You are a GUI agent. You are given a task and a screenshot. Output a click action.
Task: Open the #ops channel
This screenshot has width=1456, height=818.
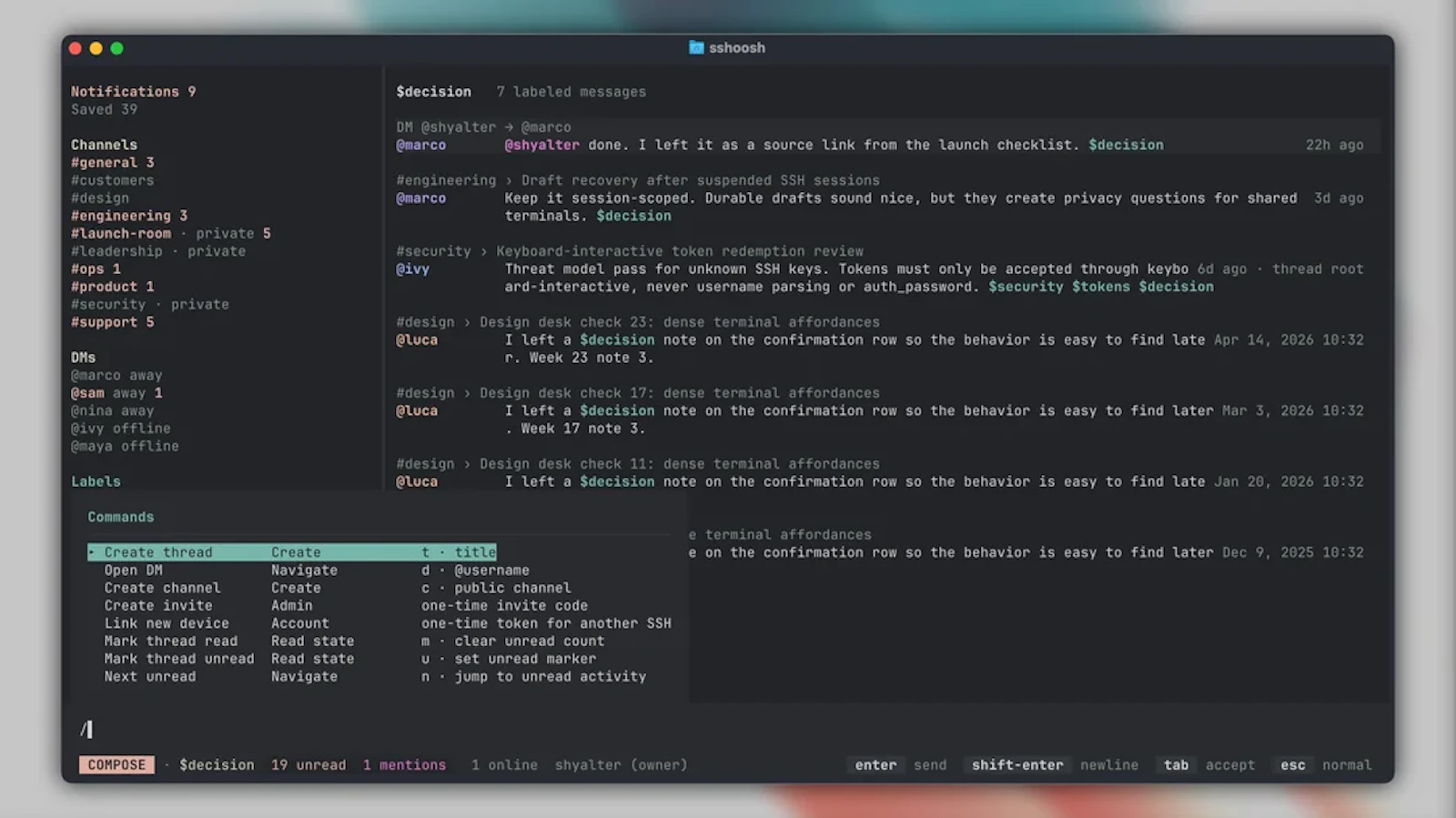pyautogui.click(x=96, y=269)
